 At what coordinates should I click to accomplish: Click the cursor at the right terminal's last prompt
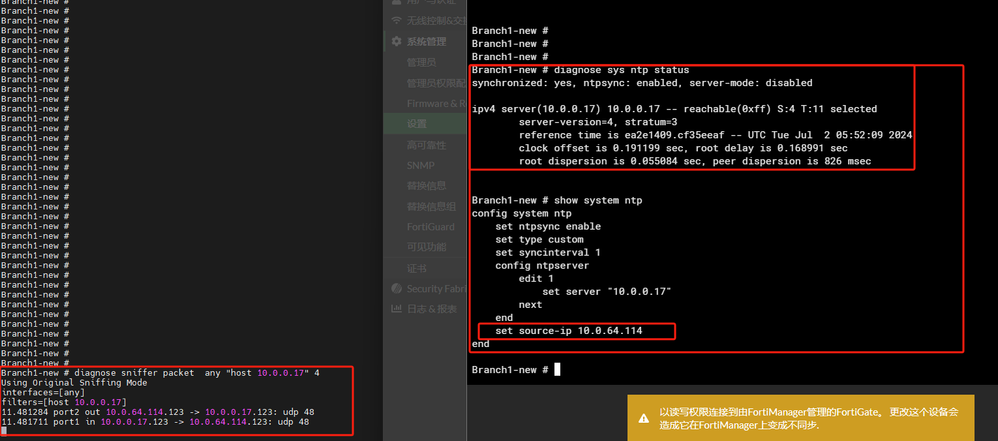[558, 370]
